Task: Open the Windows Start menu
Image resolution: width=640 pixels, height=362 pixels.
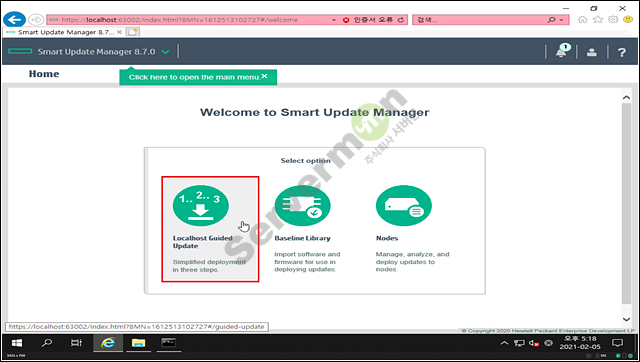Action: point(17,343)
